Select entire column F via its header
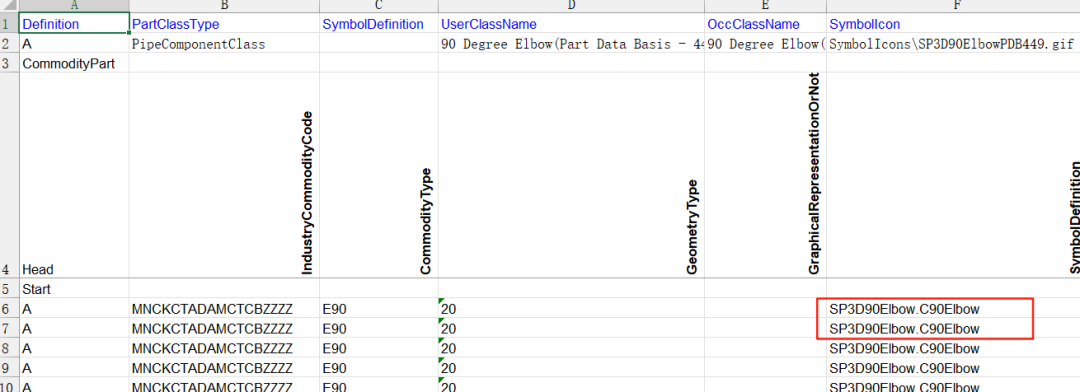Viewport: 1080px width, 392px height. (x=953, y=6)
